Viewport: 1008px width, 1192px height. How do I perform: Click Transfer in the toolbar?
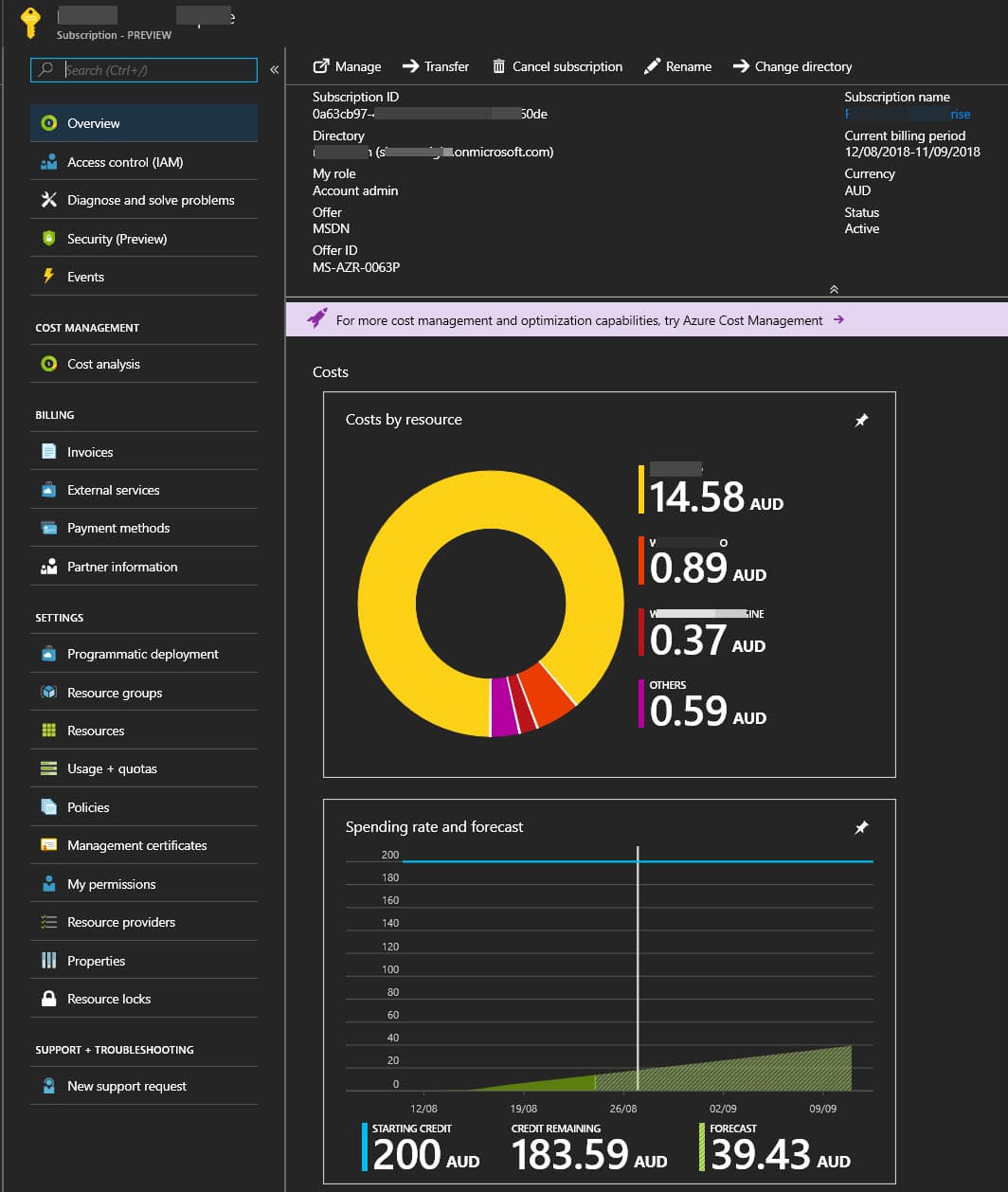coord(436,66)
